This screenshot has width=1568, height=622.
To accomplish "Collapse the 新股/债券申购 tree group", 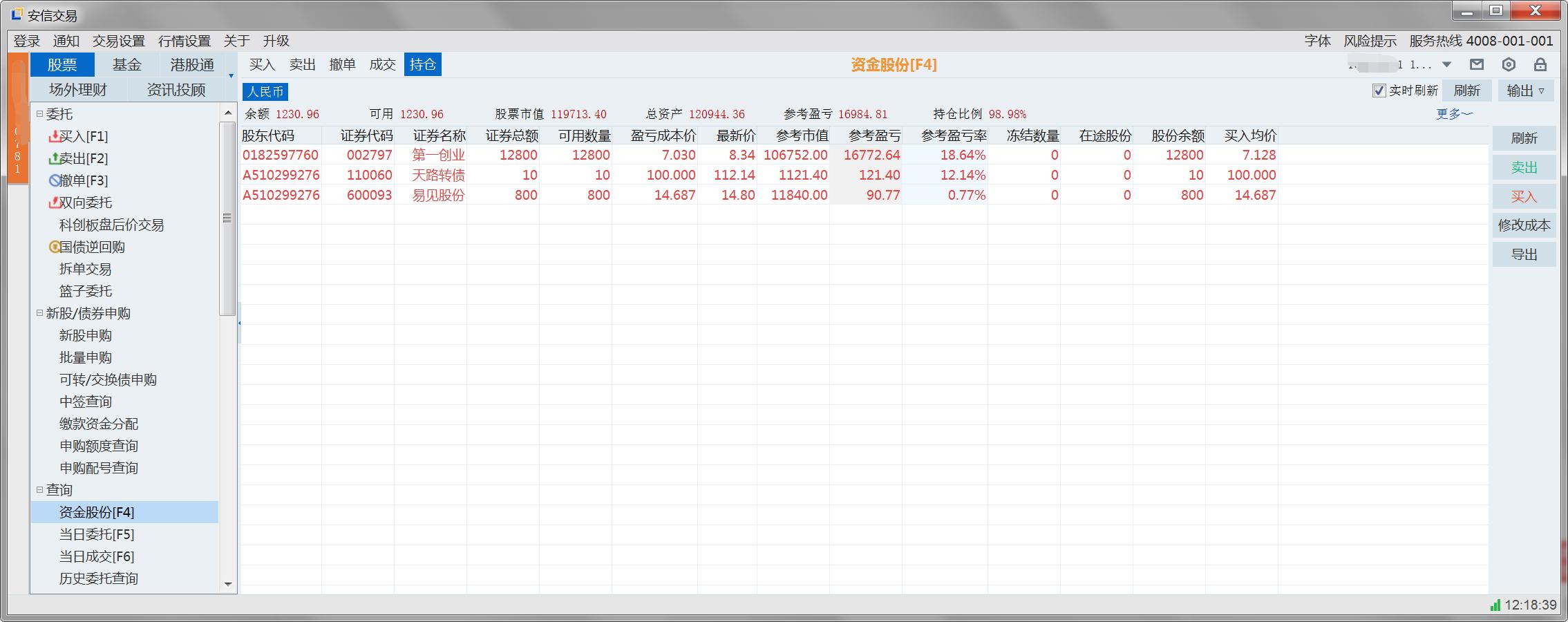I will [x=39, y=312].
